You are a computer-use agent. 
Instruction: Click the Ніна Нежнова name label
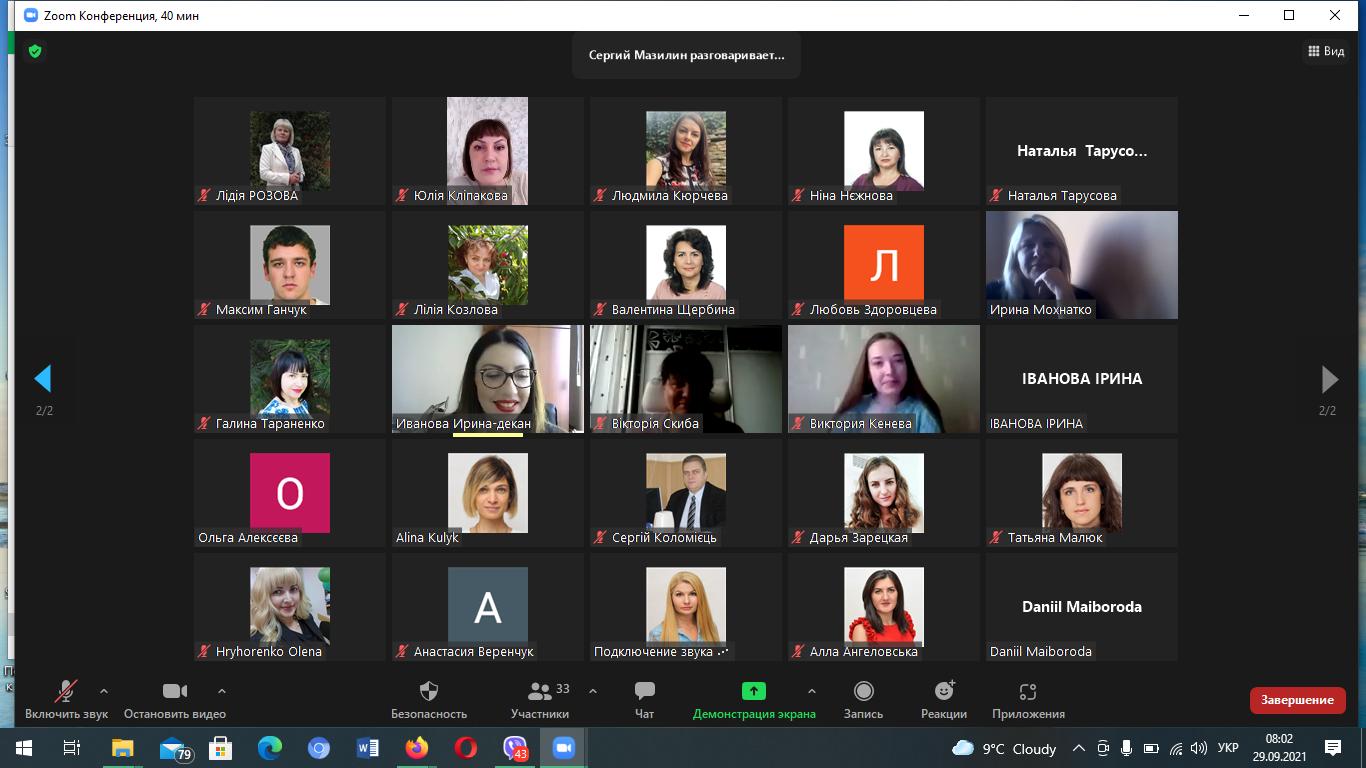pyautogui.click(x=851, y=196)
